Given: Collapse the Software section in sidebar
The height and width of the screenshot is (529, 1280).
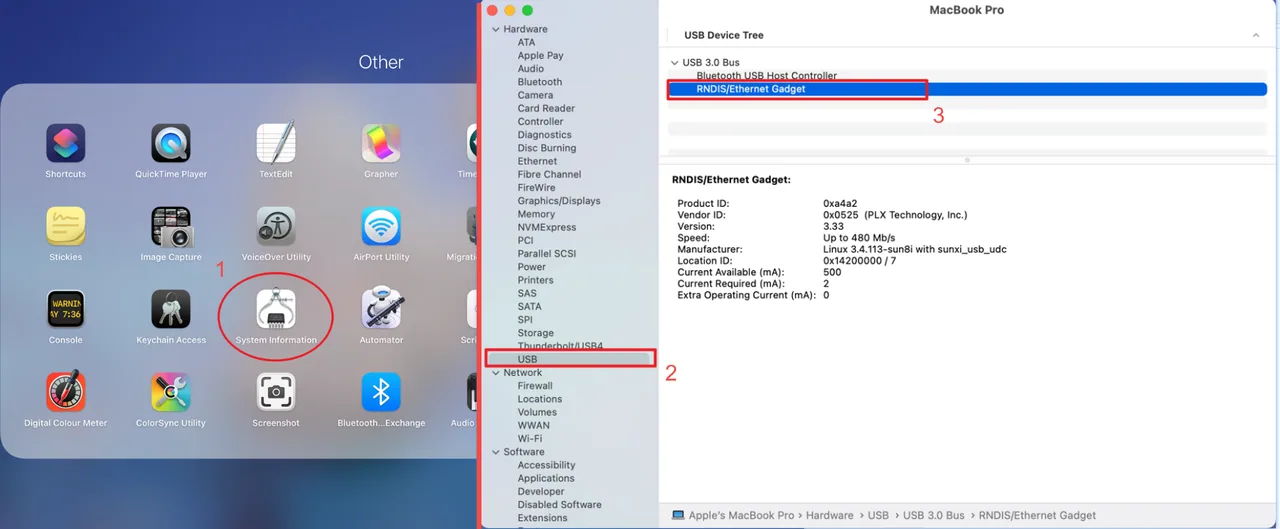Looking at the screenshot, I should tap(494, 452).
